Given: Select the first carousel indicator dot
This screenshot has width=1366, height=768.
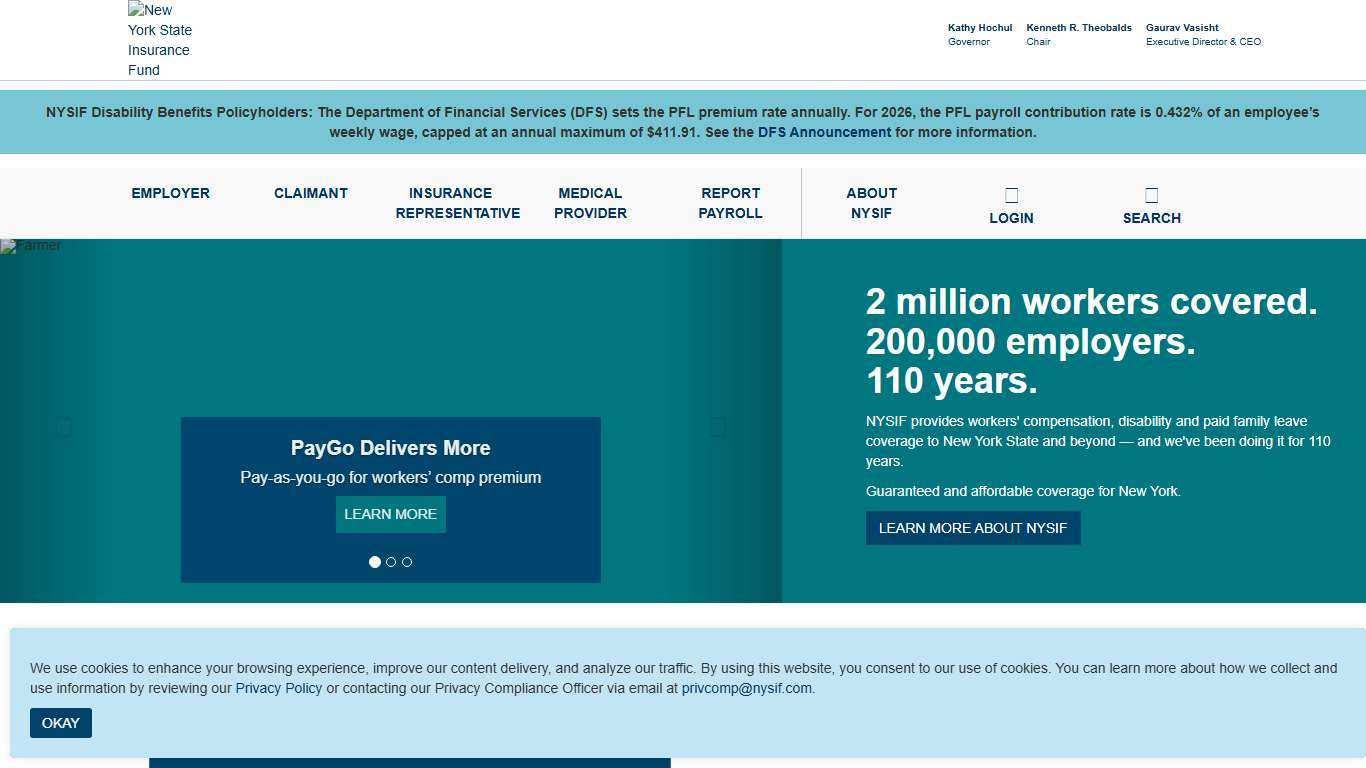Looking at the screenshot, I should coord(375,562).
